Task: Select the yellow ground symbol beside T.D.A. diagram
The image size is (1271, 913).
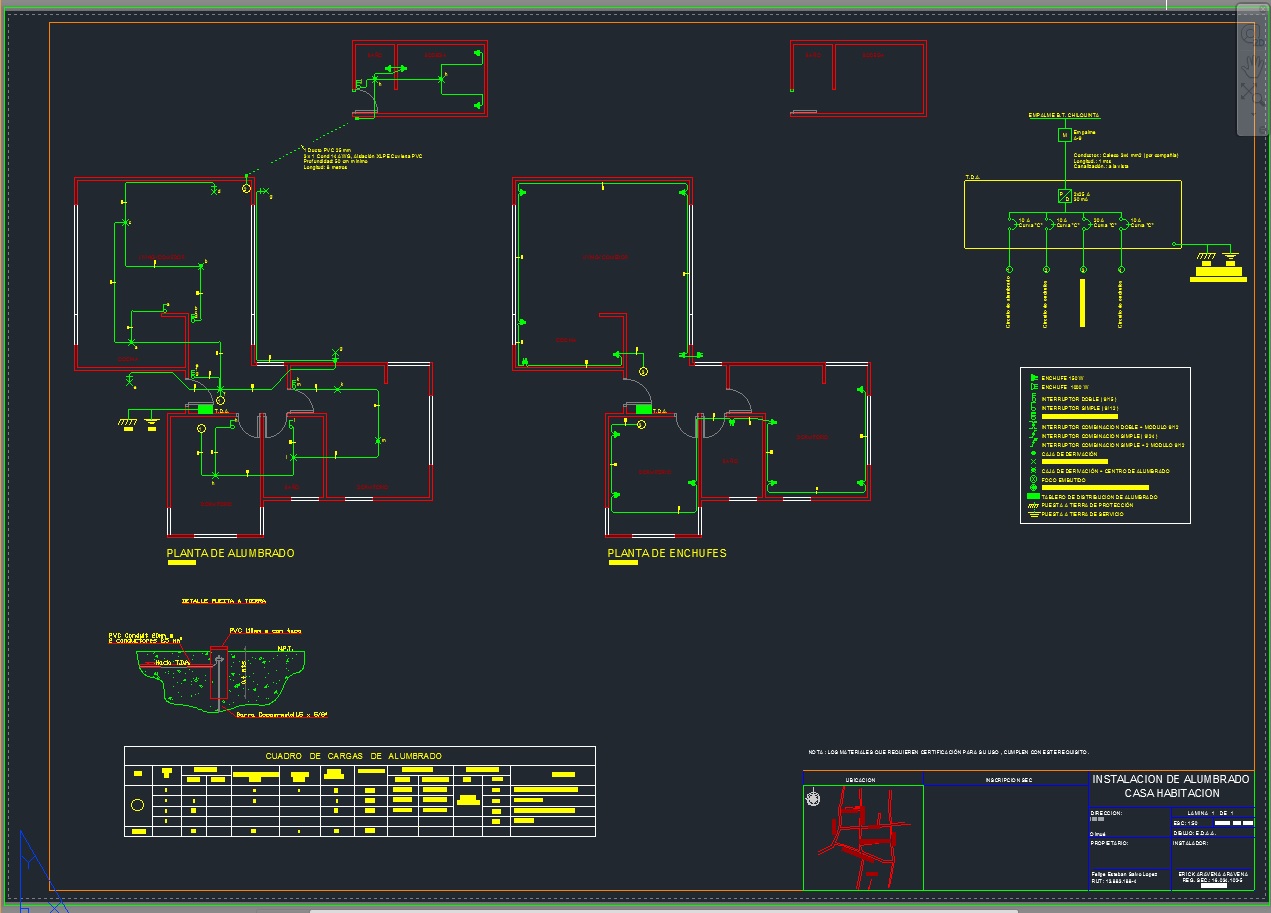Action: pos(1217,265)
